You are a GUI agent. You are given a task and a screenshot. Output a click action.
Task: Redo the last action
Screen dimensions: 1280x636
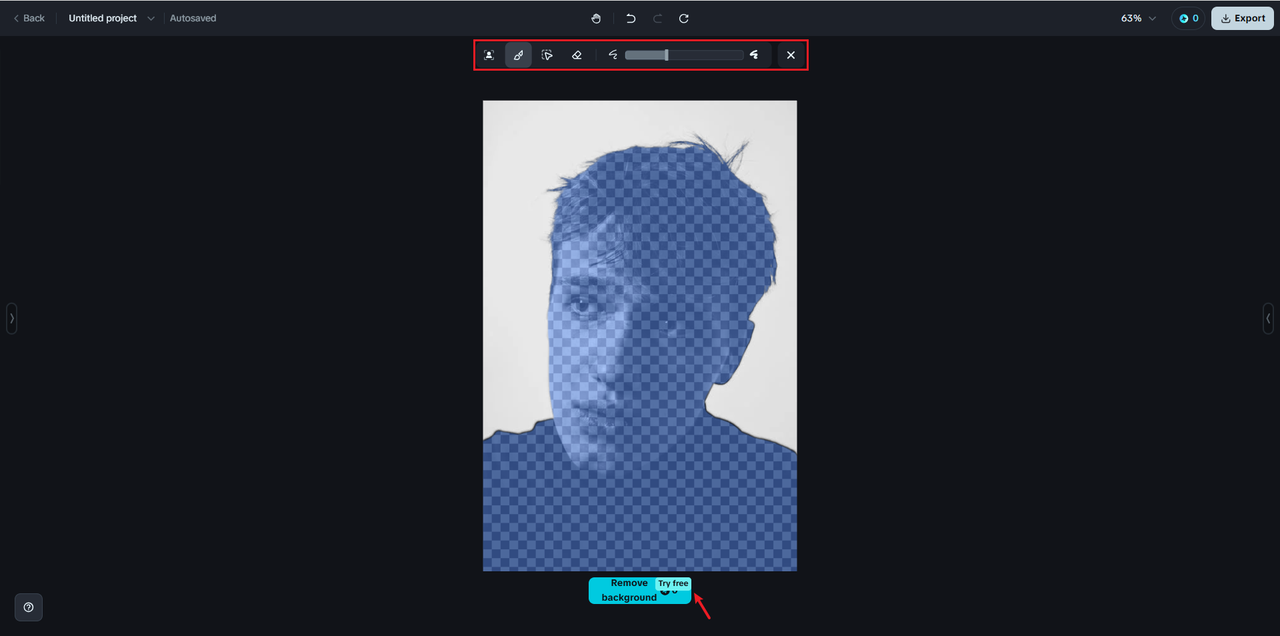657,18
